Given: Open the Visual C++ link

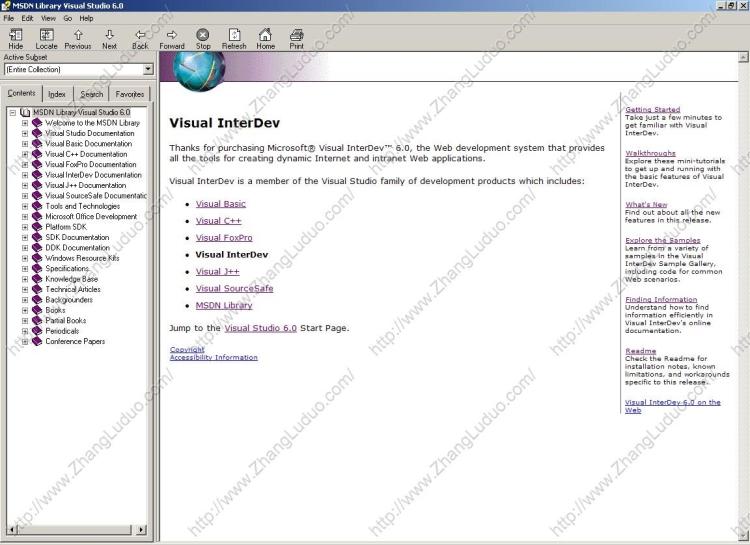Looking at the screenshot, I should (x=219, y=221).
